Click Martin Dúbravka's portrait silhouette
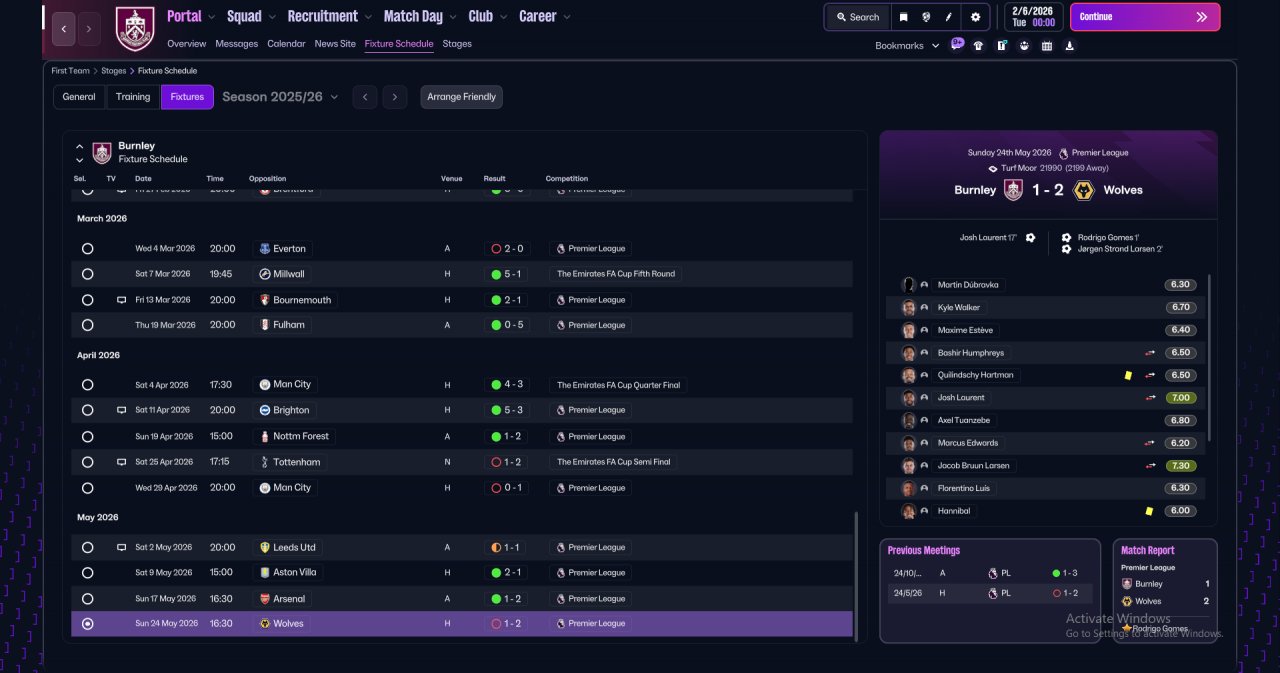1280x673 pixels. point(909,285)
